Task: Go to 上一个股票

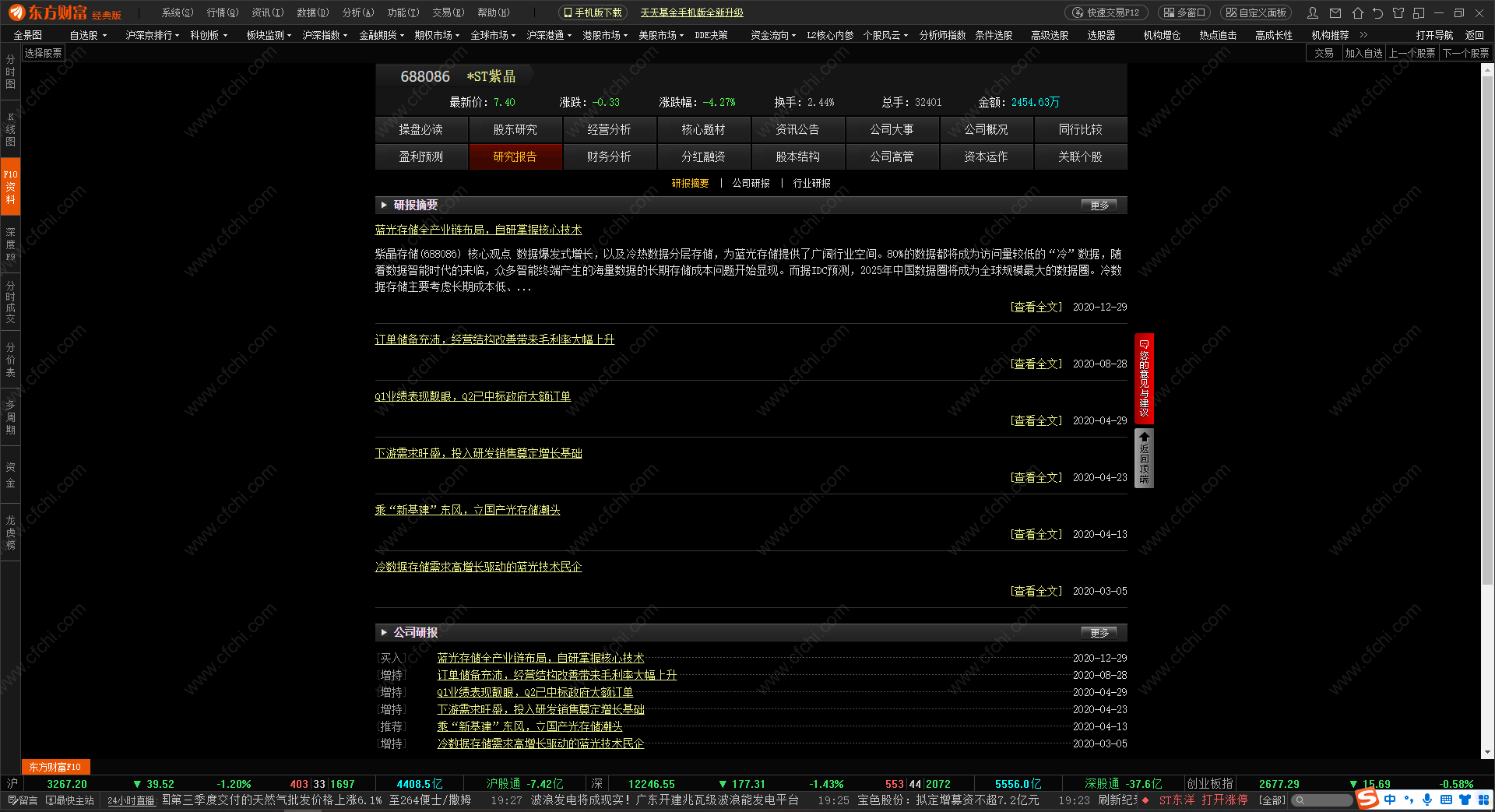Action: (1412, 53)
